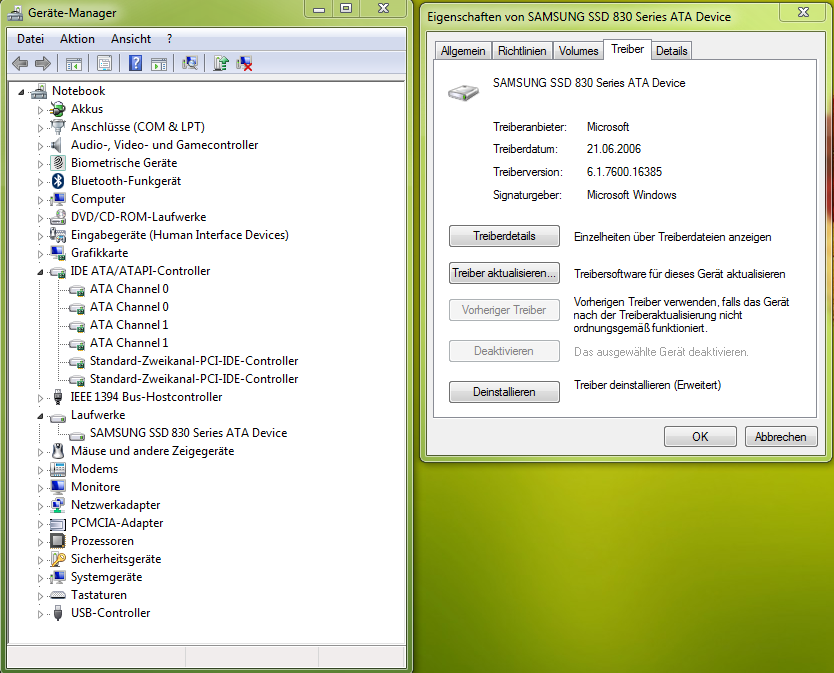The height and width of the screenshot is (673, 834).
Task: Click the update driver software icon
Action: click(221, 63)
